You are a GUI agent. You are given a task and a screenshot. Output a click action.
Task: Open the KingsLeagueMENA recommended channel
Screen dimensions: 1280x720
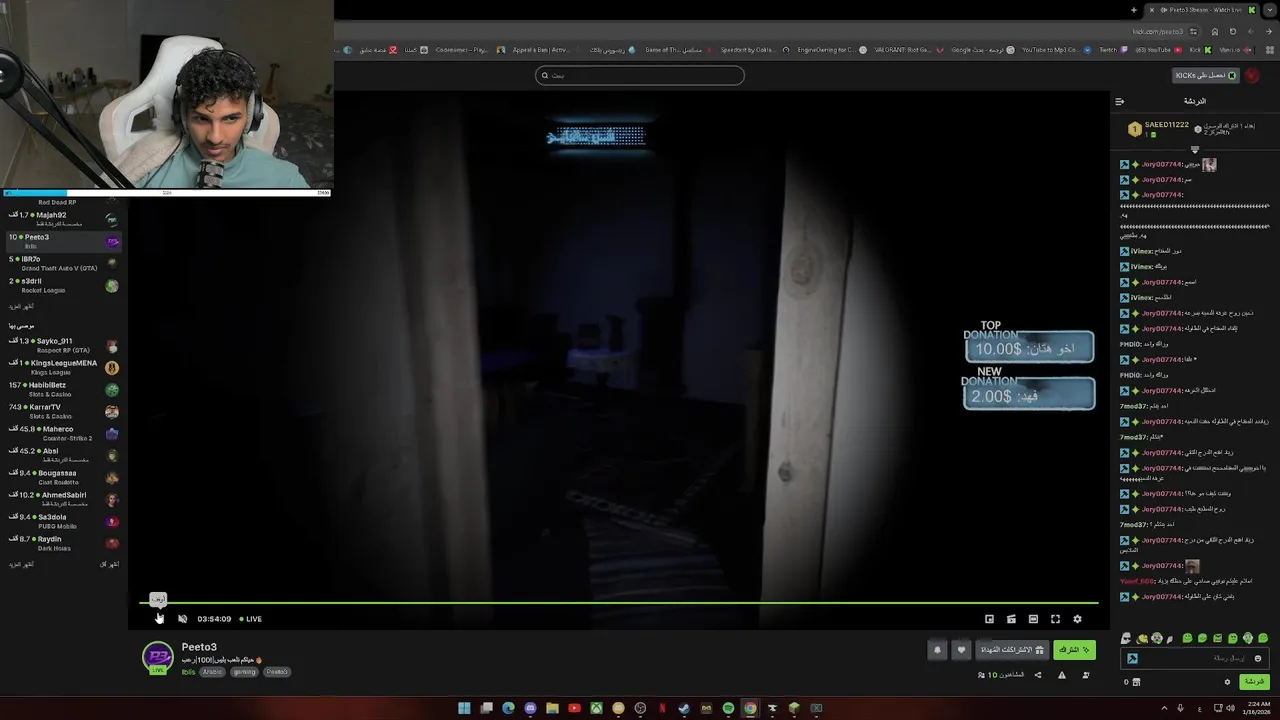(64, 367)
